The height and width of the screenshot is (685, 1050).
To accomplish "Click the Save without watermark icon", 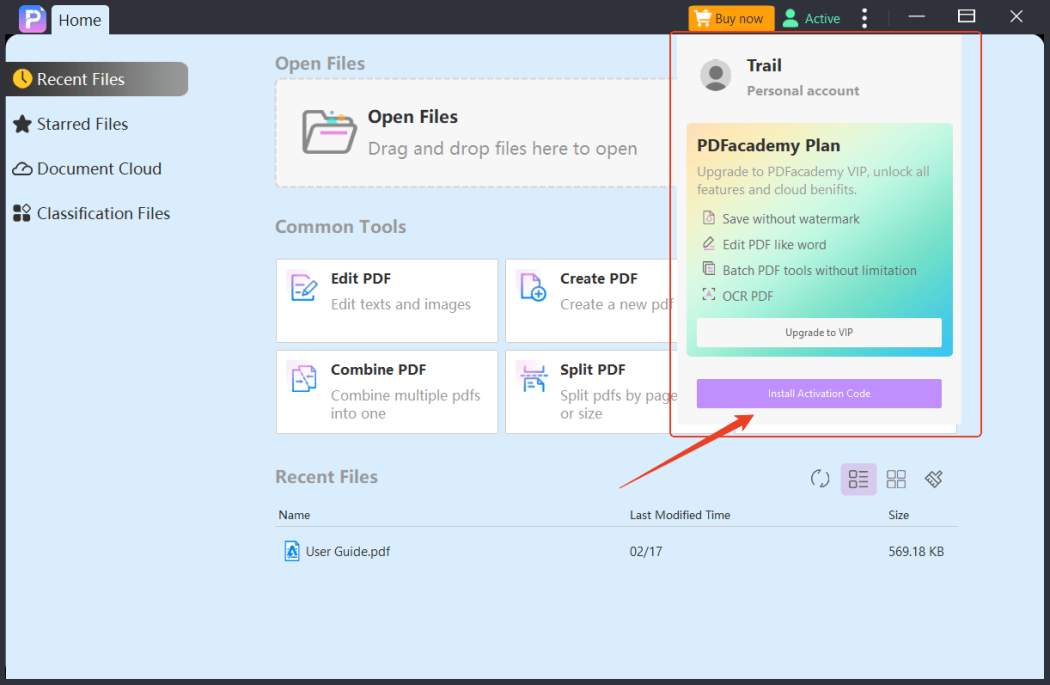I will click(x=708, y=218).
